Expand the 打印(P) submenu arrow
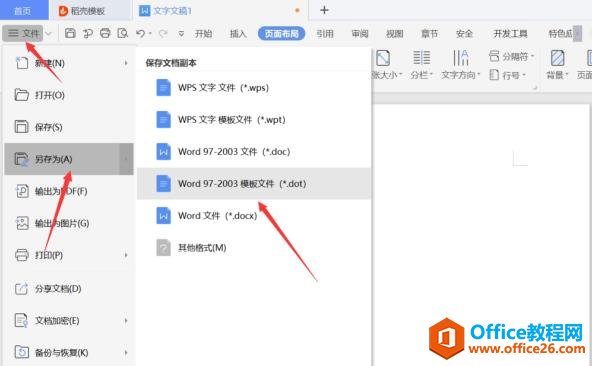592x366 pixels. pyautogui.click(x=126, y=255)
